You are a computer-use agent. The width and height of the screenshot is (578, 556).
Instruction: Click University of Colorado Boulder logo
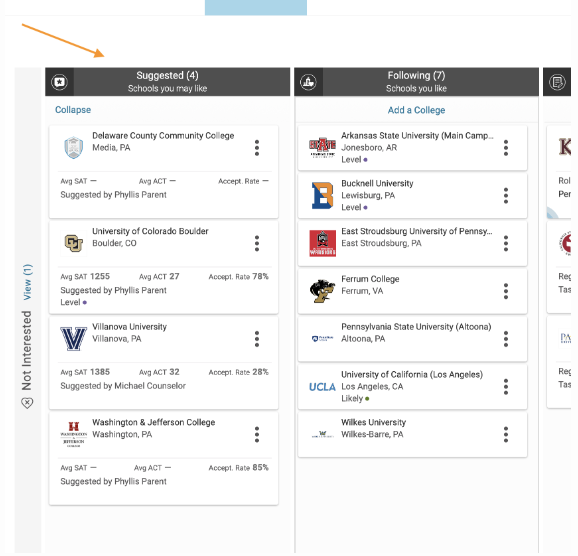point(74,243)
